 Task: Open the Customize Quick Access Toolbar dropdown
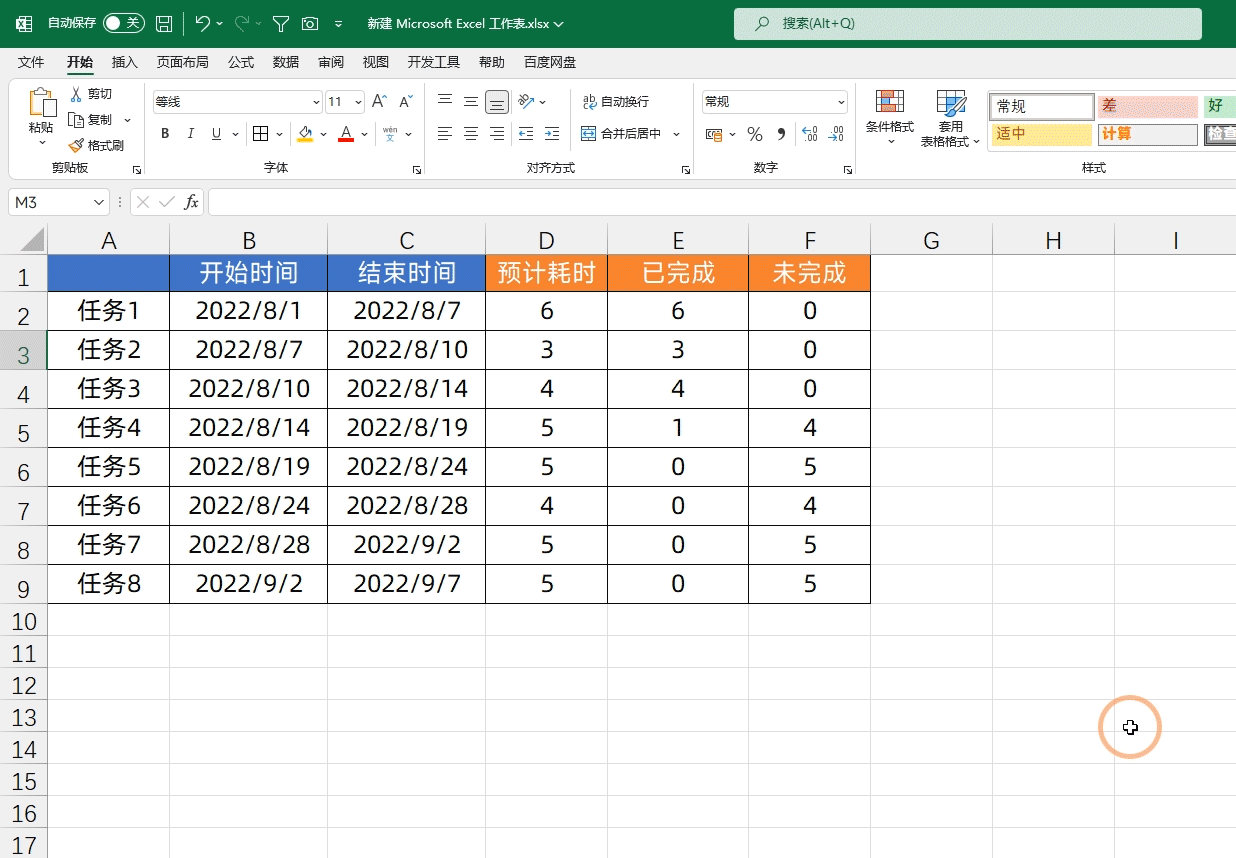(x=338, y=23)
